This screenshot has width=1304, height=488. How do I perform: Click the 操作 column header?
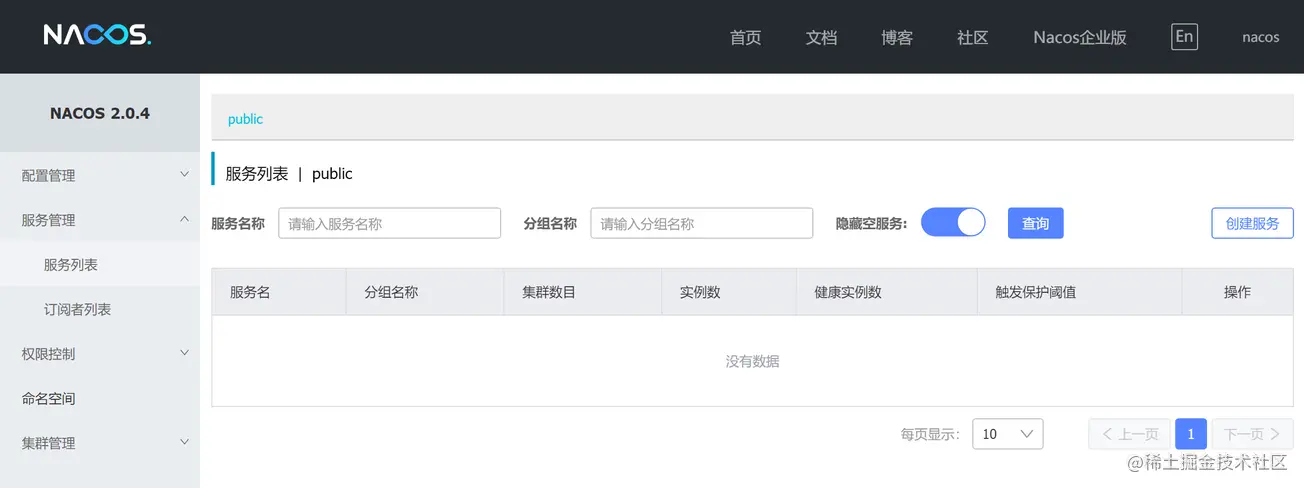coord(1237,292)
